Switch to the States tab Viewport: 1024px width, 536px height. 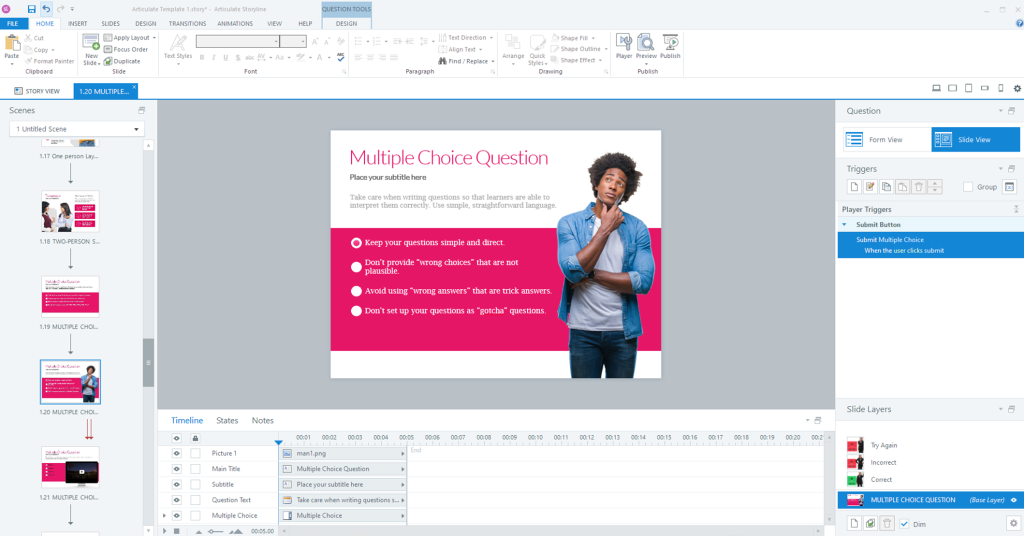tap(227, 421)
